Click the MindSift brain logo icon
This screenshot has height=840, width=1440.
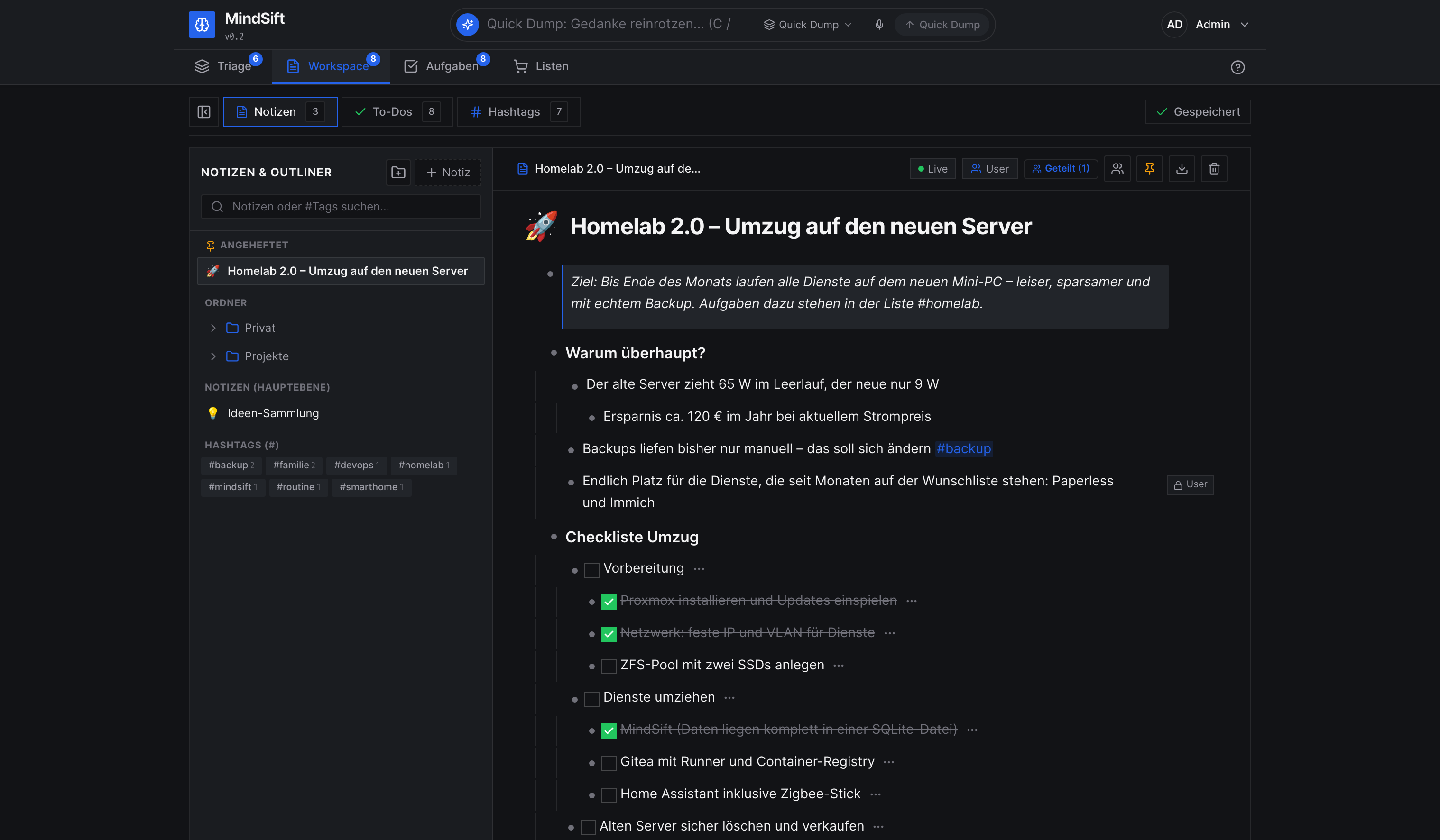202,25
